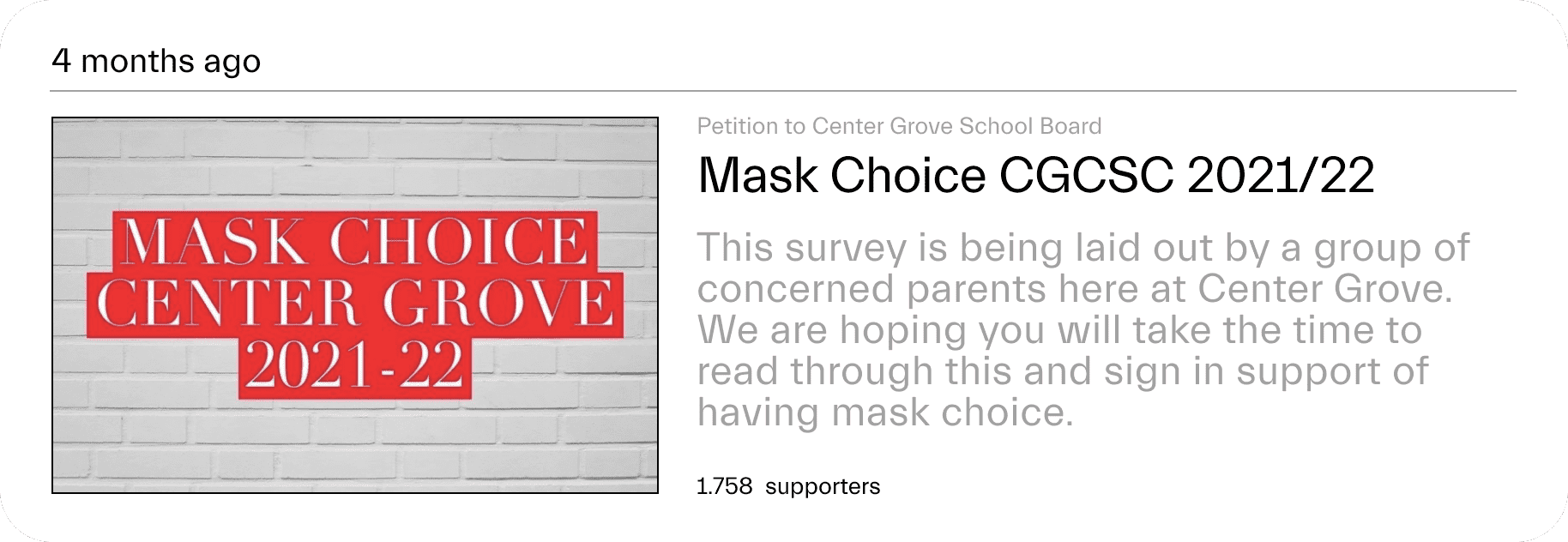Click the "Mask Choice CGCSC 2021/22" title
The width and height of the screenshot is (1568, 542).
point(1035,176)
